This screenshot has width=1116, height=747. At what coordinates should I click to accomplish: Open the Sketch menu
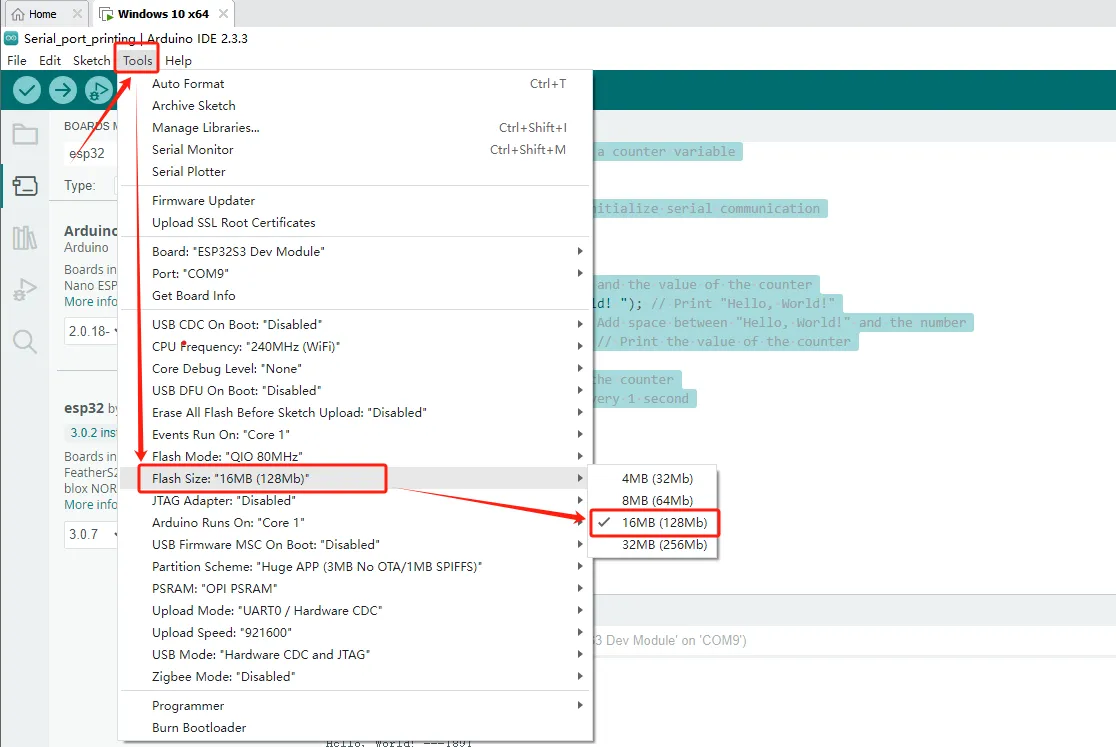91,60
